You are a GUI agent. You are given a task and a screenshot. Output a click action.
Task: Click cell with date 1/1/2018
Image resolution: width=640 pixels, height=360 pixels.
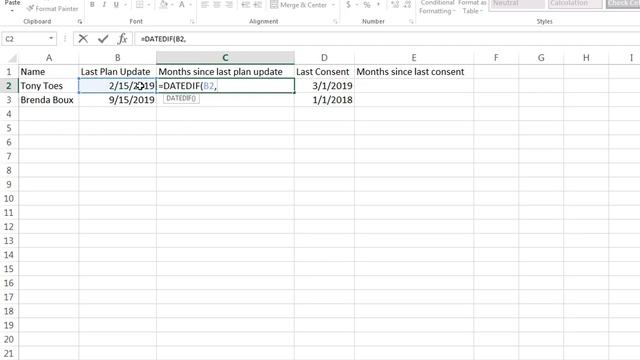[x=324, y=100]
